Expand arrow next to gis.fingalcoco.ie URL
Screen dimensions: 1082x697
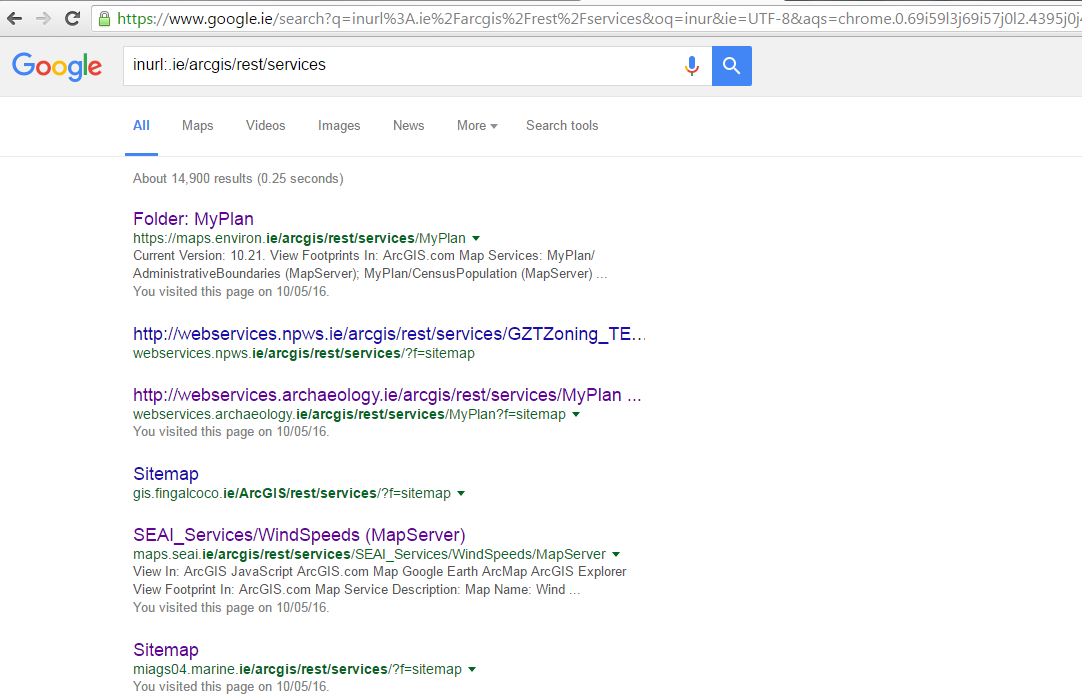(461, 494)
